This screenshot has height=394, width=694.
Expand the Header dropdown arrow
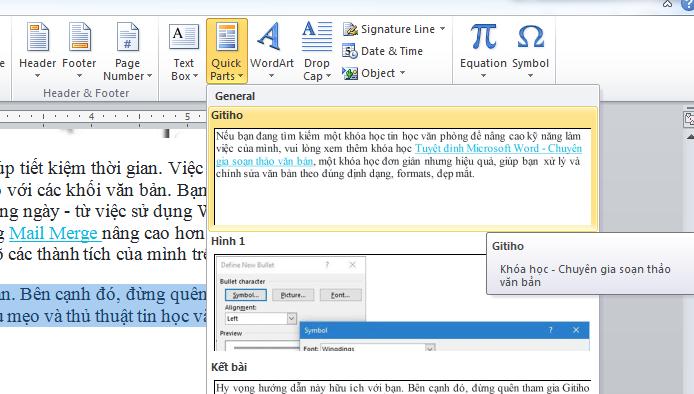[x=38, y=76]
